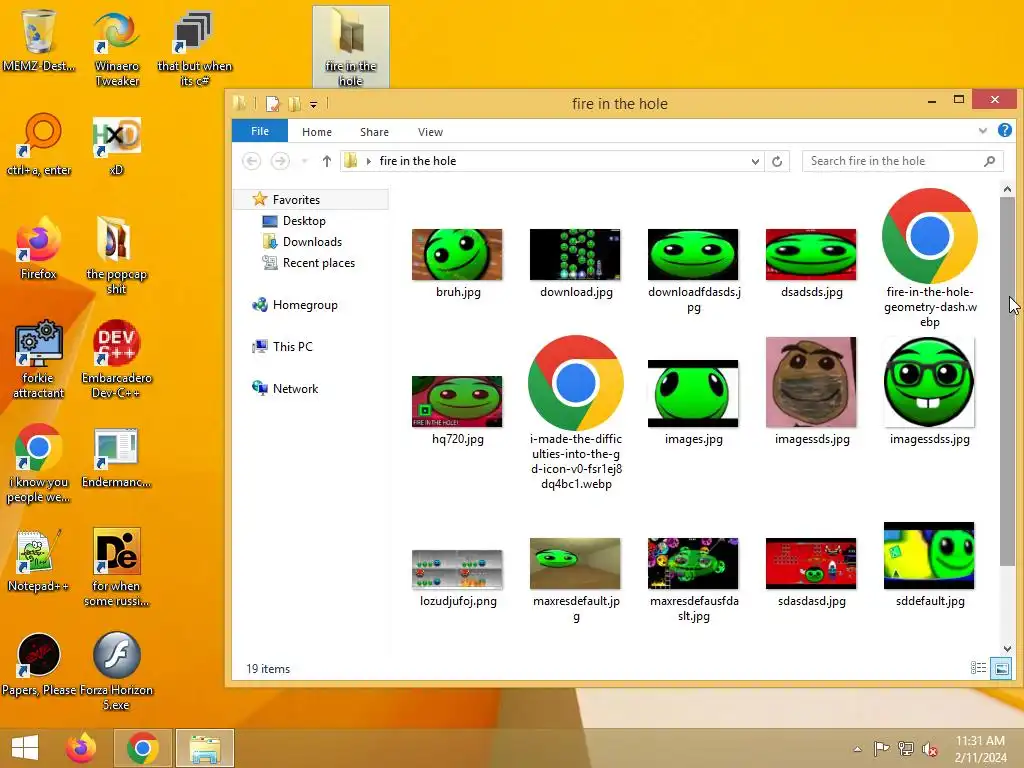Open Papers, Please desktop shortcut
Viewport: 1024px width, 768px height.
(x=39, y=665)
